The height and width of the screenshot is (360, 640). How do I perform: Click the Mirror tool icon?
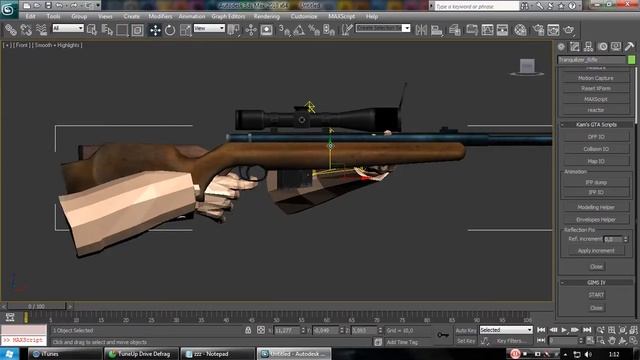click(x=421, y=30)
